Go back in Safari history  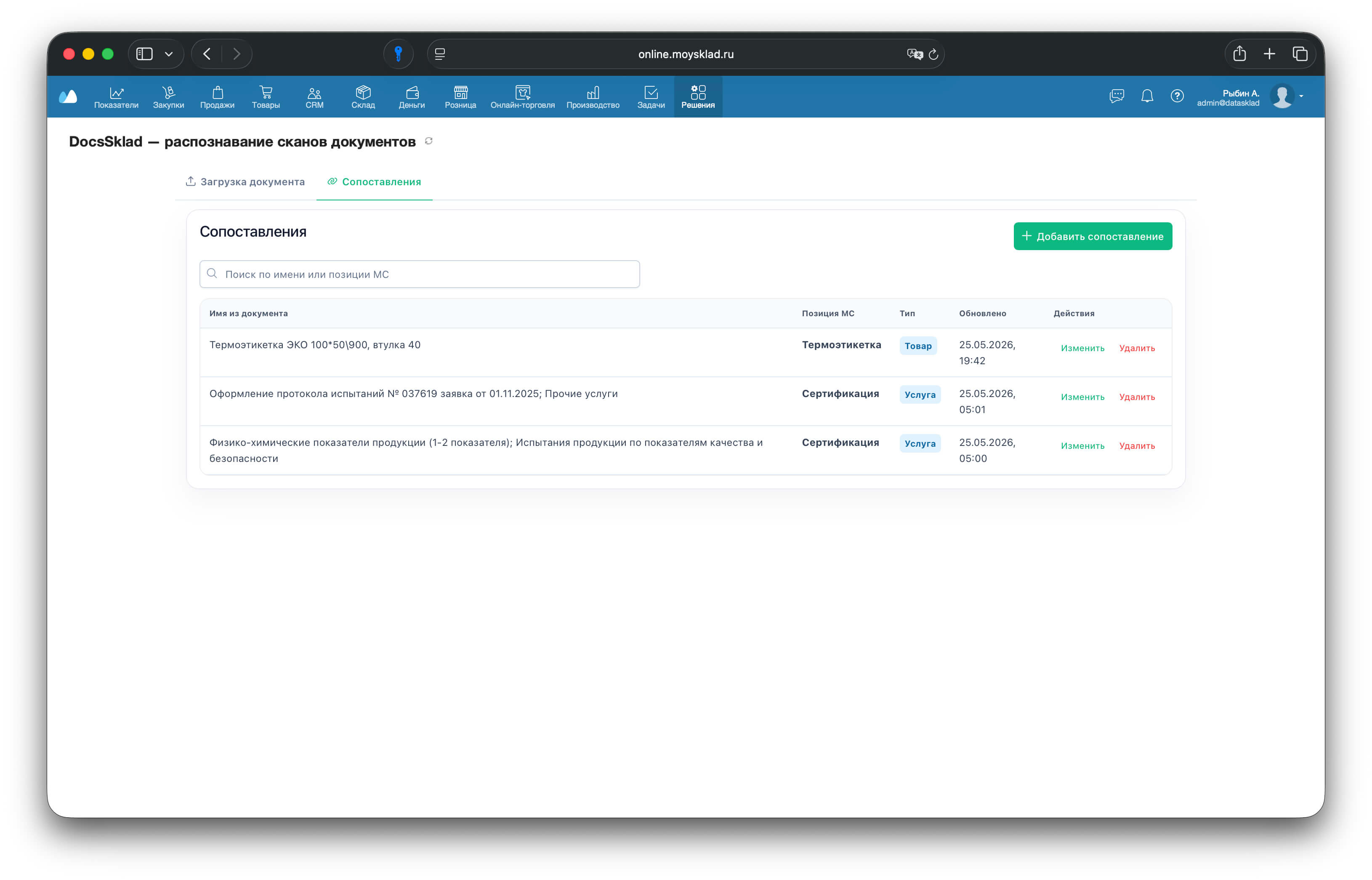pyautogui.click(x=207, y=54)
